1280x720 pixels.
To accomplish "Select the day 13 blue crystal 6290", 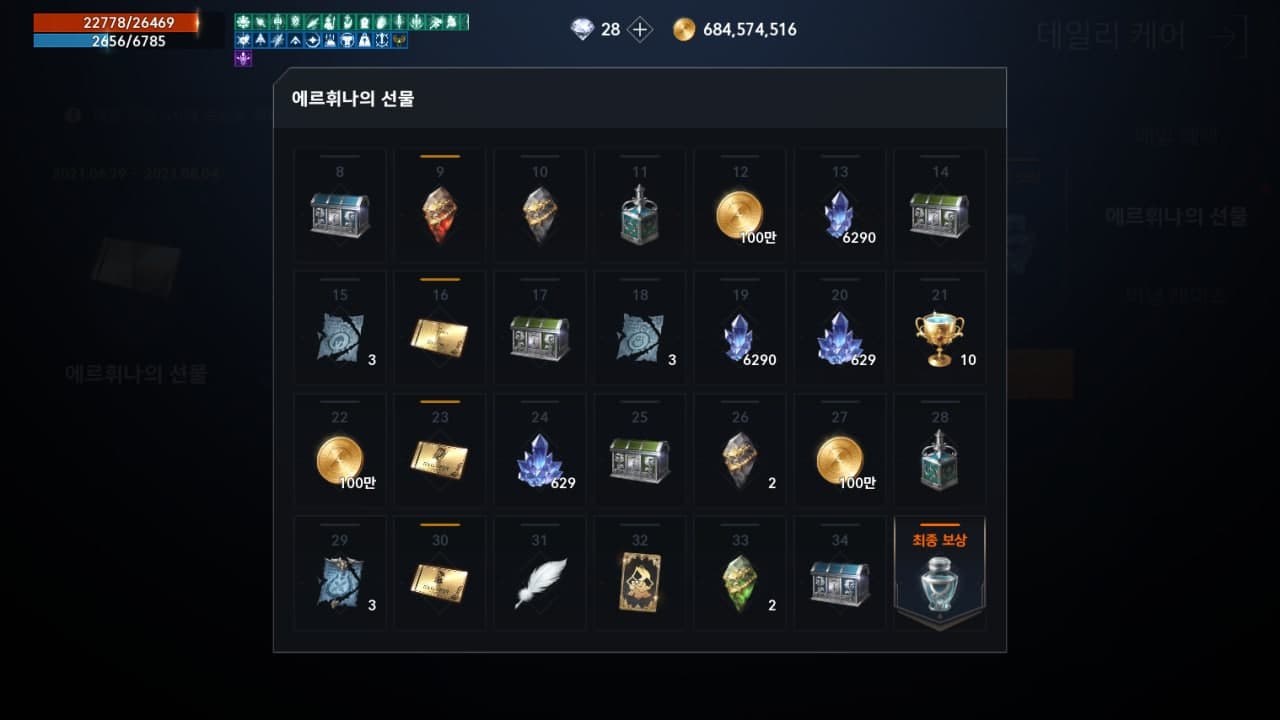I will (x=840, y=205).
